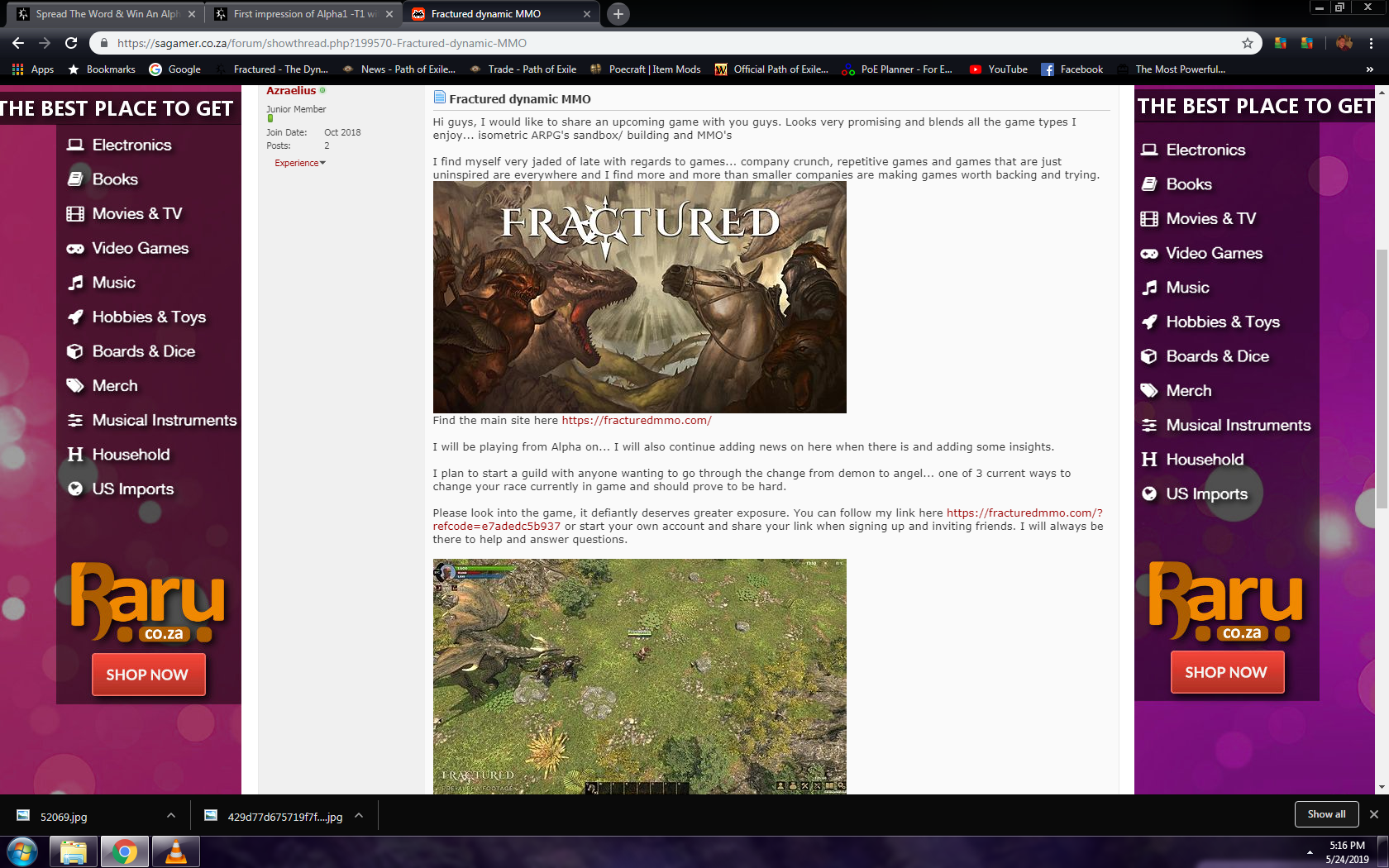Open the YouTube bookmark
The height and width of the screenshot is (868, 1389).
(999, 69)
